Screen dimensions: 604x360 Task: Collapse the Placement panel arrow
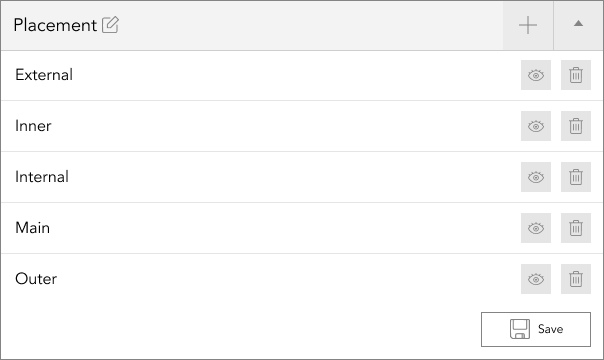coord(578,25)
